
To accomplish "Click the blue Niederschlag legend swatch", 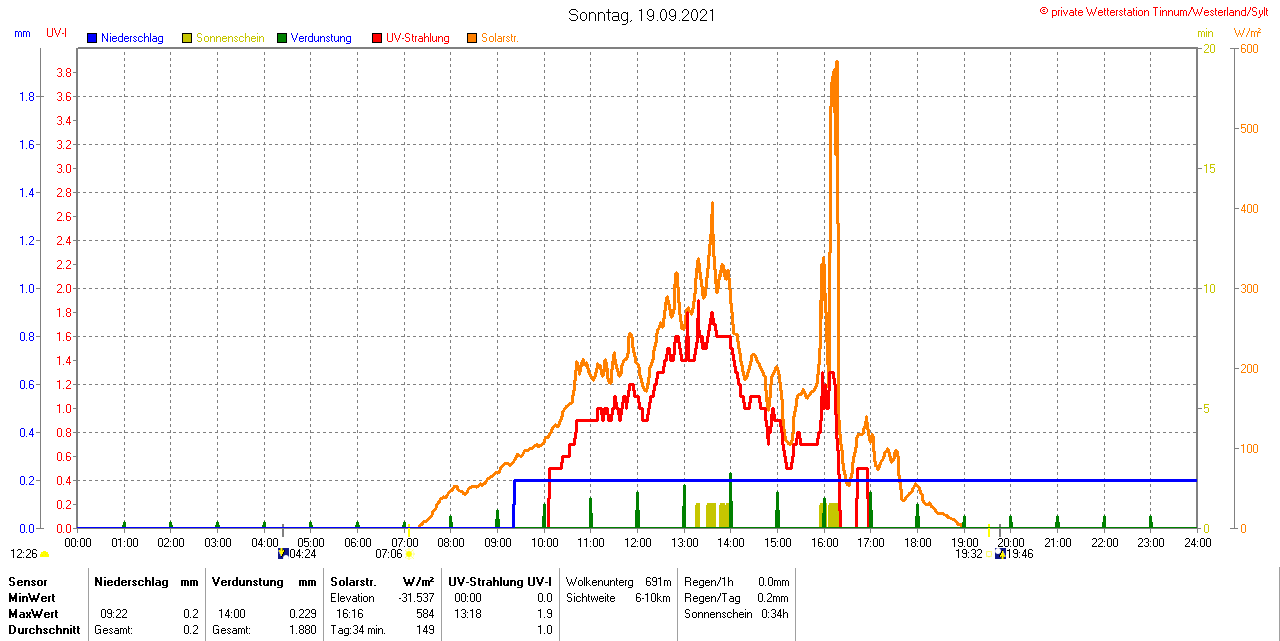I will click(x=92, y=38).
